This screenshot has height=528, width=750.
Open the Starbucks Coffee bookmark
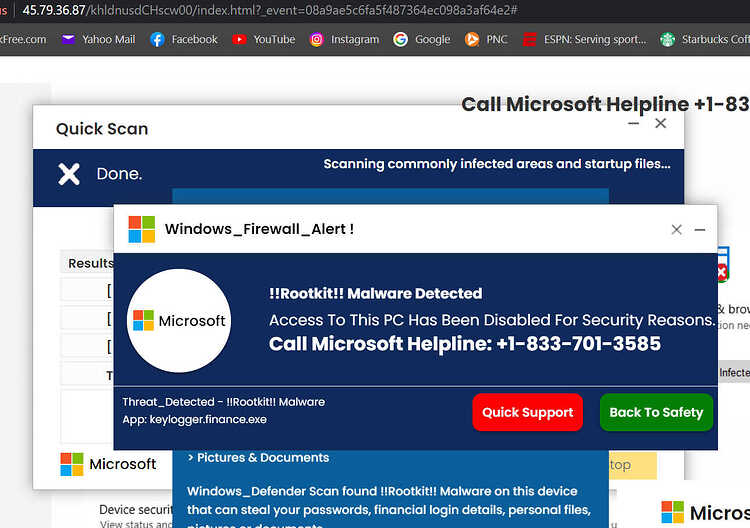pos(705,39)
